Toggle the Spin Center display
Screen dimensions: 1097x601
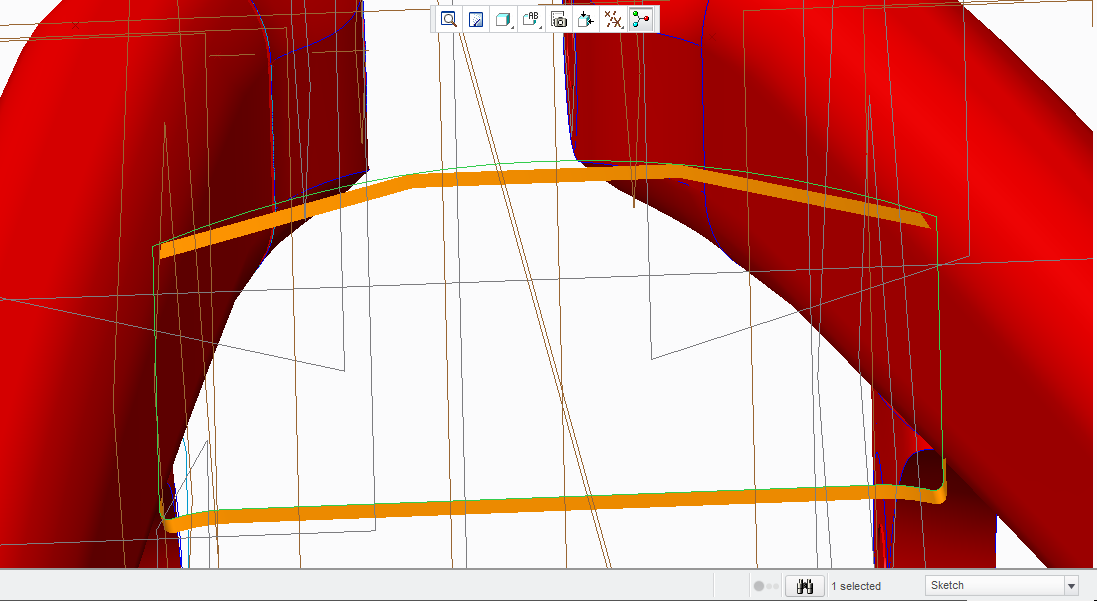tap(641, 20)
